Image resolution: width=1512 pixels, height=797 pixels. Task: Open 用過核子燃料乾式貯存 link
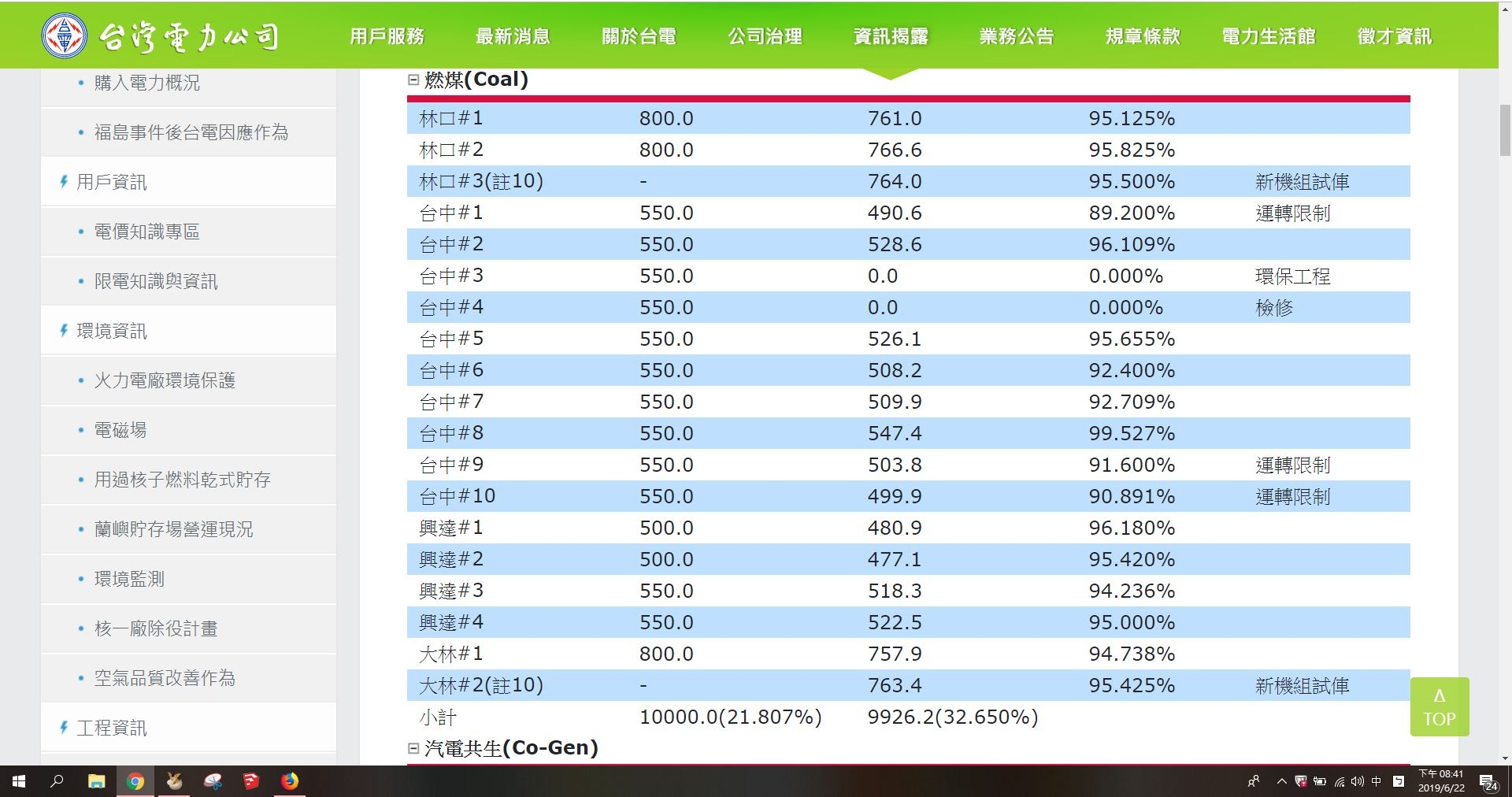click(x=182, y=480)
